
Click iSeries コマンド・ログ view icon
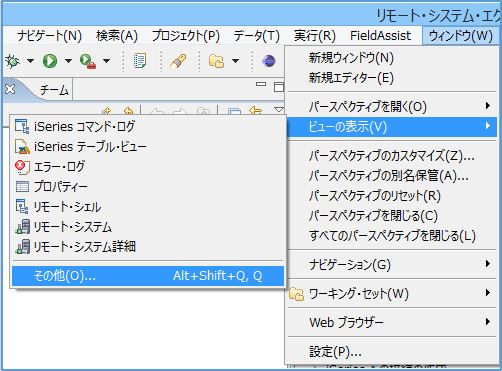[22, 126]
